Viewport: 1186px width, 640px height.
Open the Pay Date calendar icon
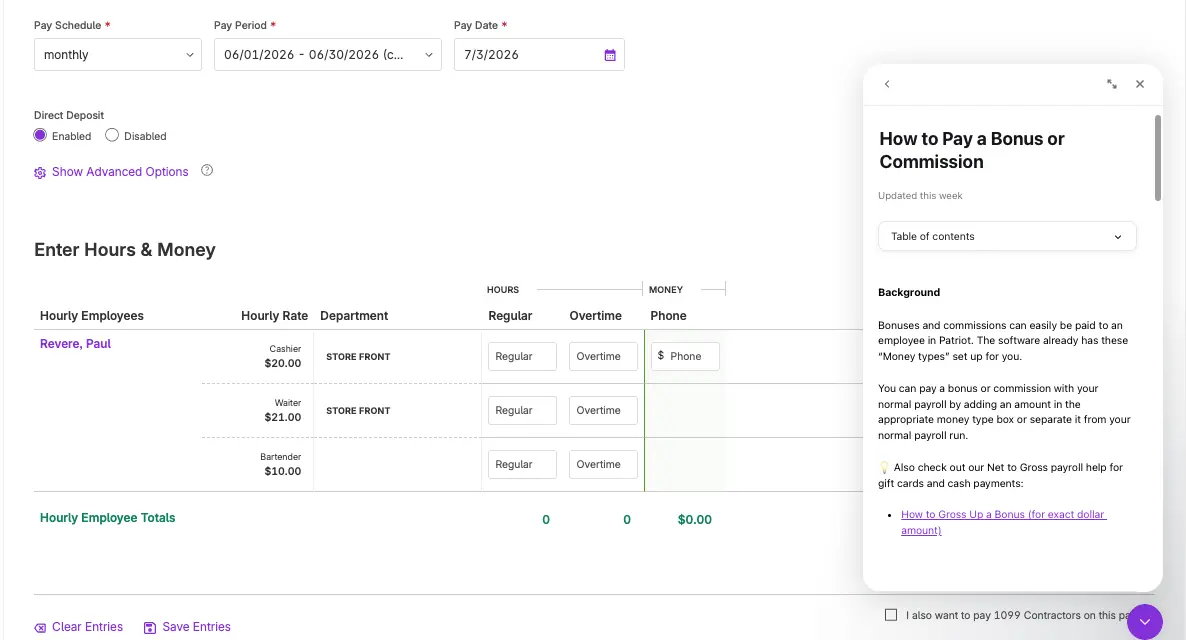point(610,55)
